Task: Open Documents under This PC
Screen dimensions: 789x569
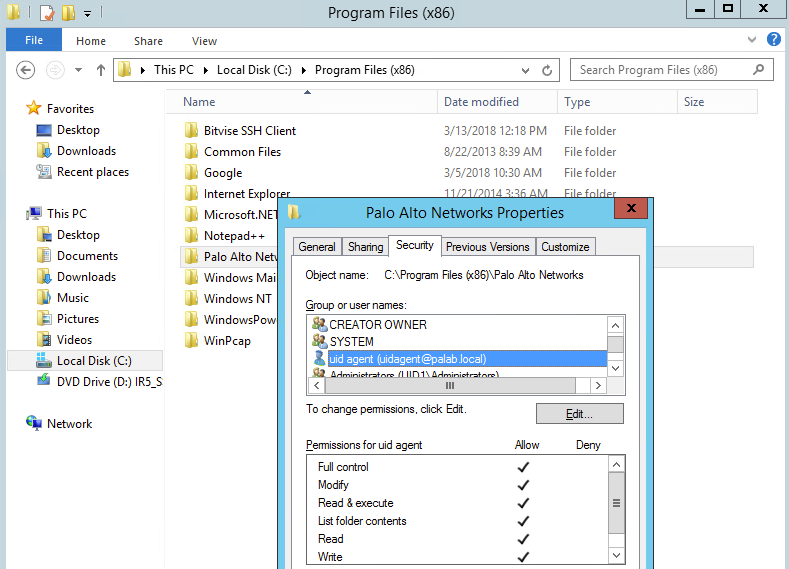Action: pos(87,256)
